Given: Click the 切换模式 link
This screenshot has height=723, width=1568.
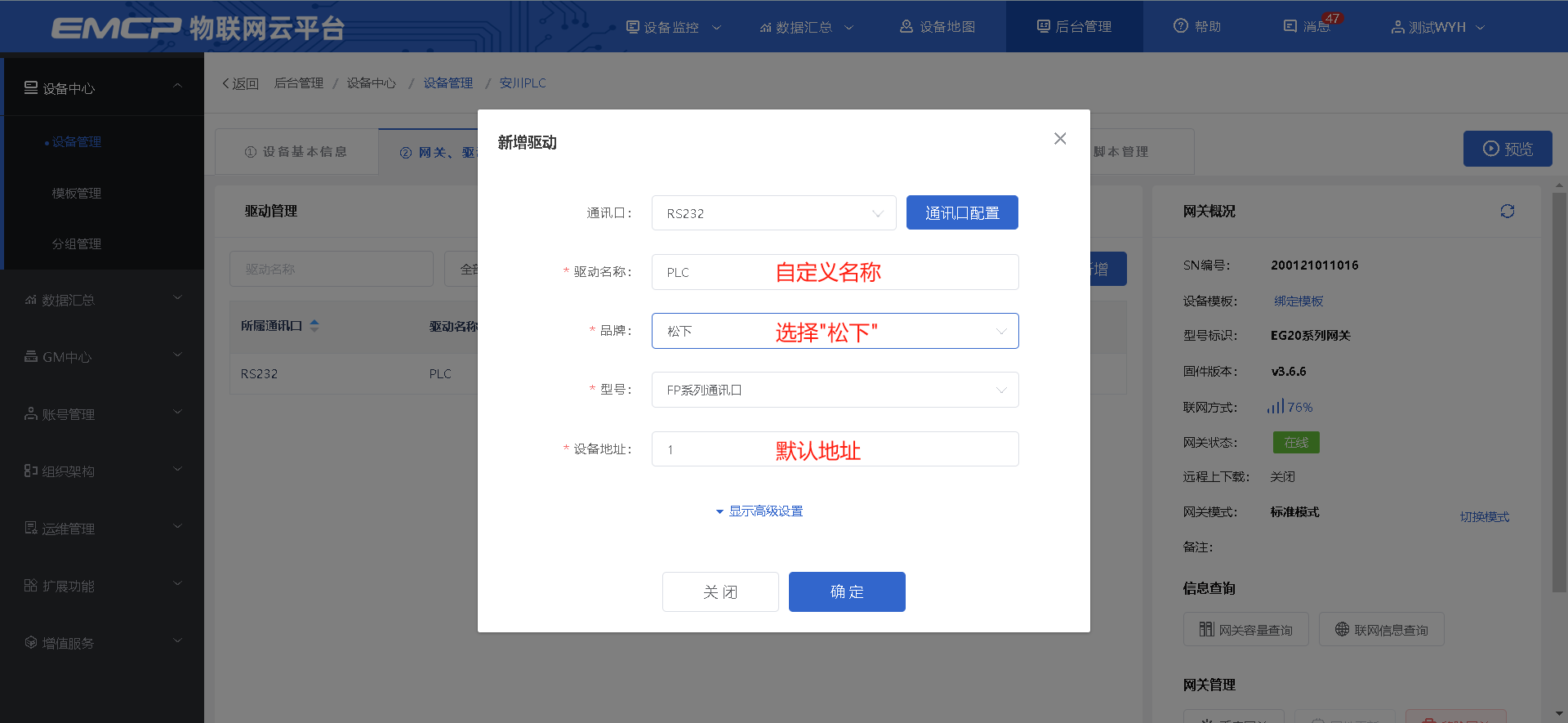Looking at the screenshot, I should [x=1484, y=517].
